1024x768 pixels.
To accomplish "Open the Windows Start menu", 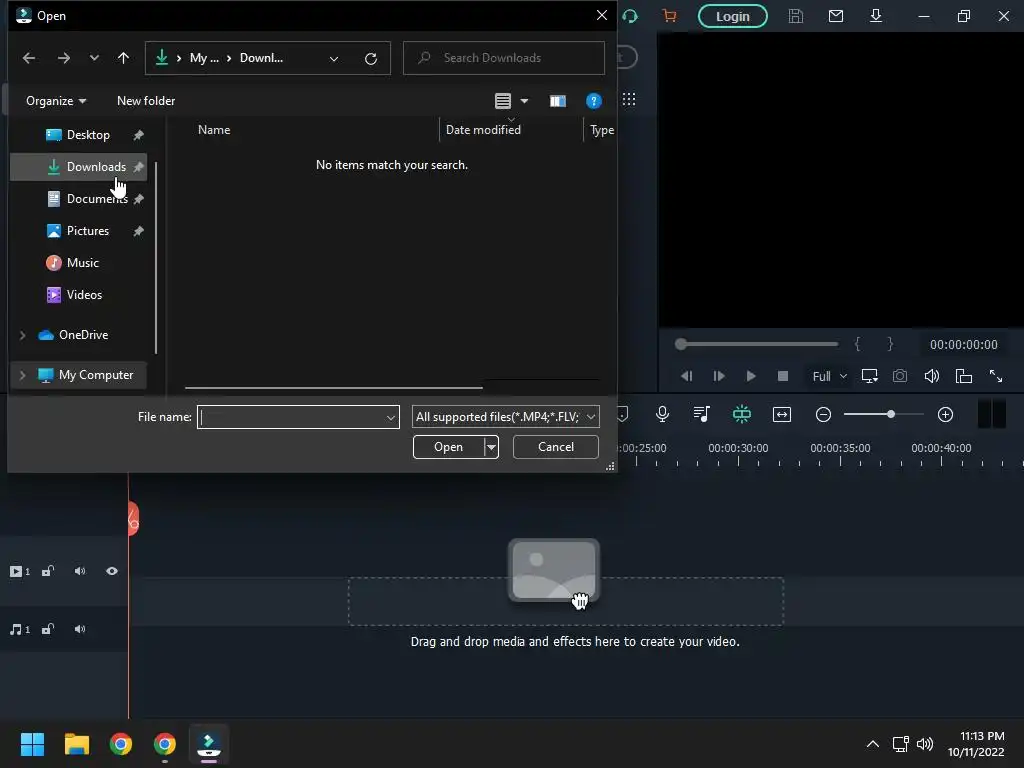I will pos(32,744).
